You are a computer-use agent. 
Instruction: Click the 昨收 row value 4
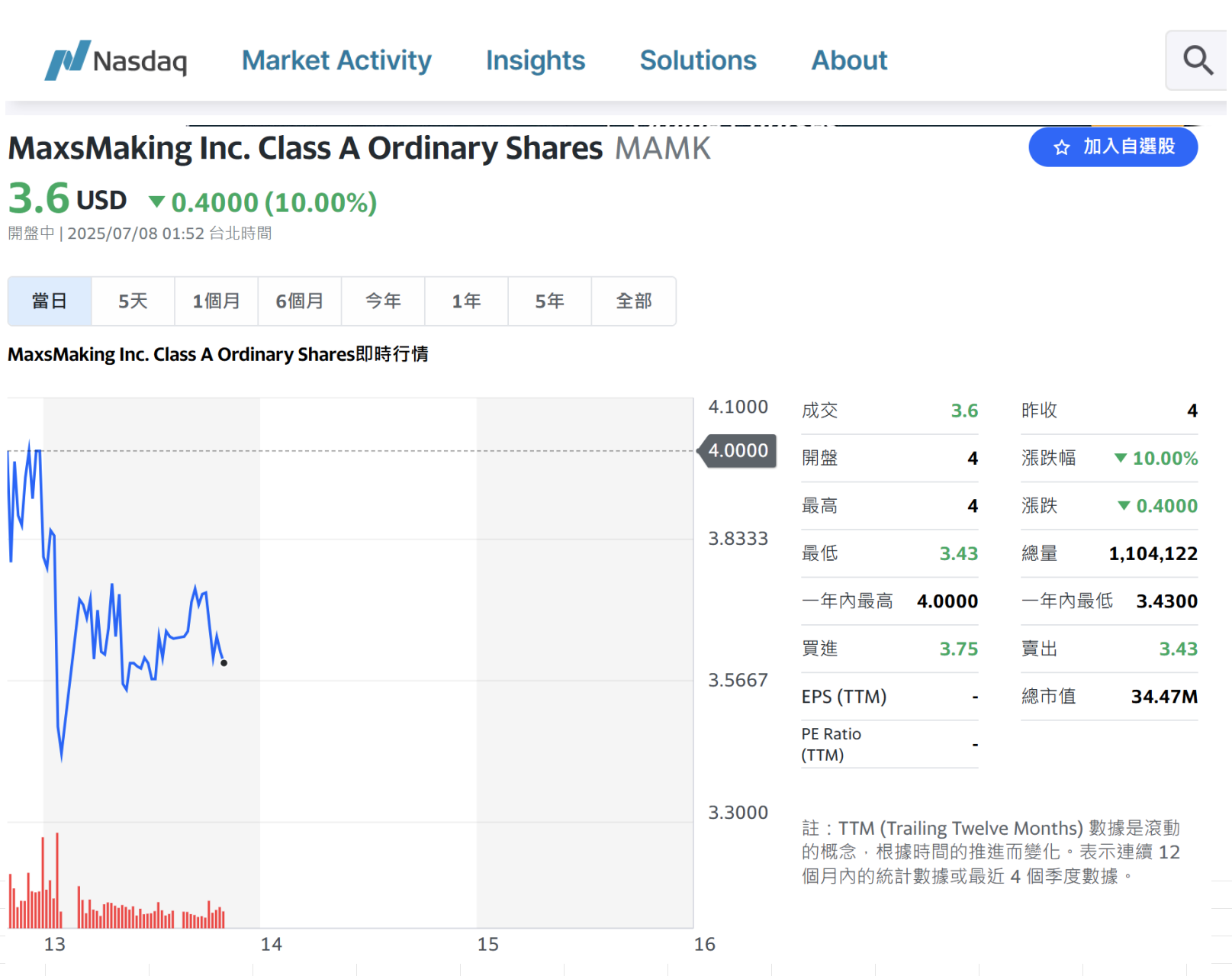1192,411
